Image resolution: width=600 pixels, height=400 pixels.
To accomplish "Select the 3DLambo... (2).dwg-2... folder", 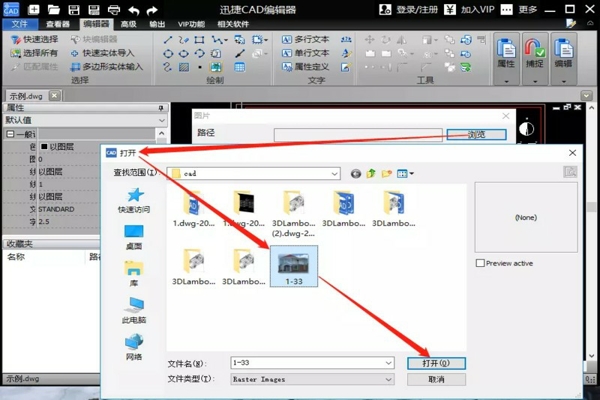I will [x=294, y=214].
